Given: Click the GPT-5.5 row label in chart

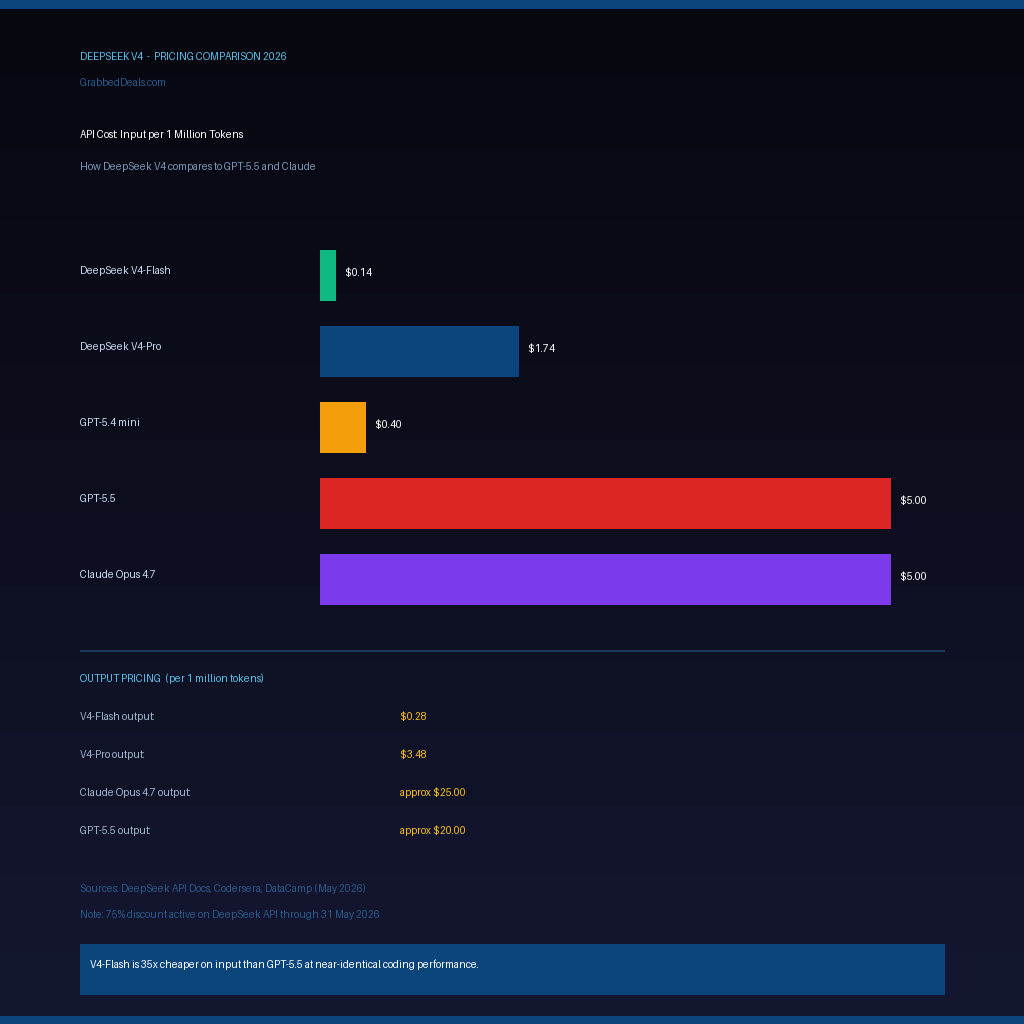Looking at the screenshot, I should click(x=97, y=498).
